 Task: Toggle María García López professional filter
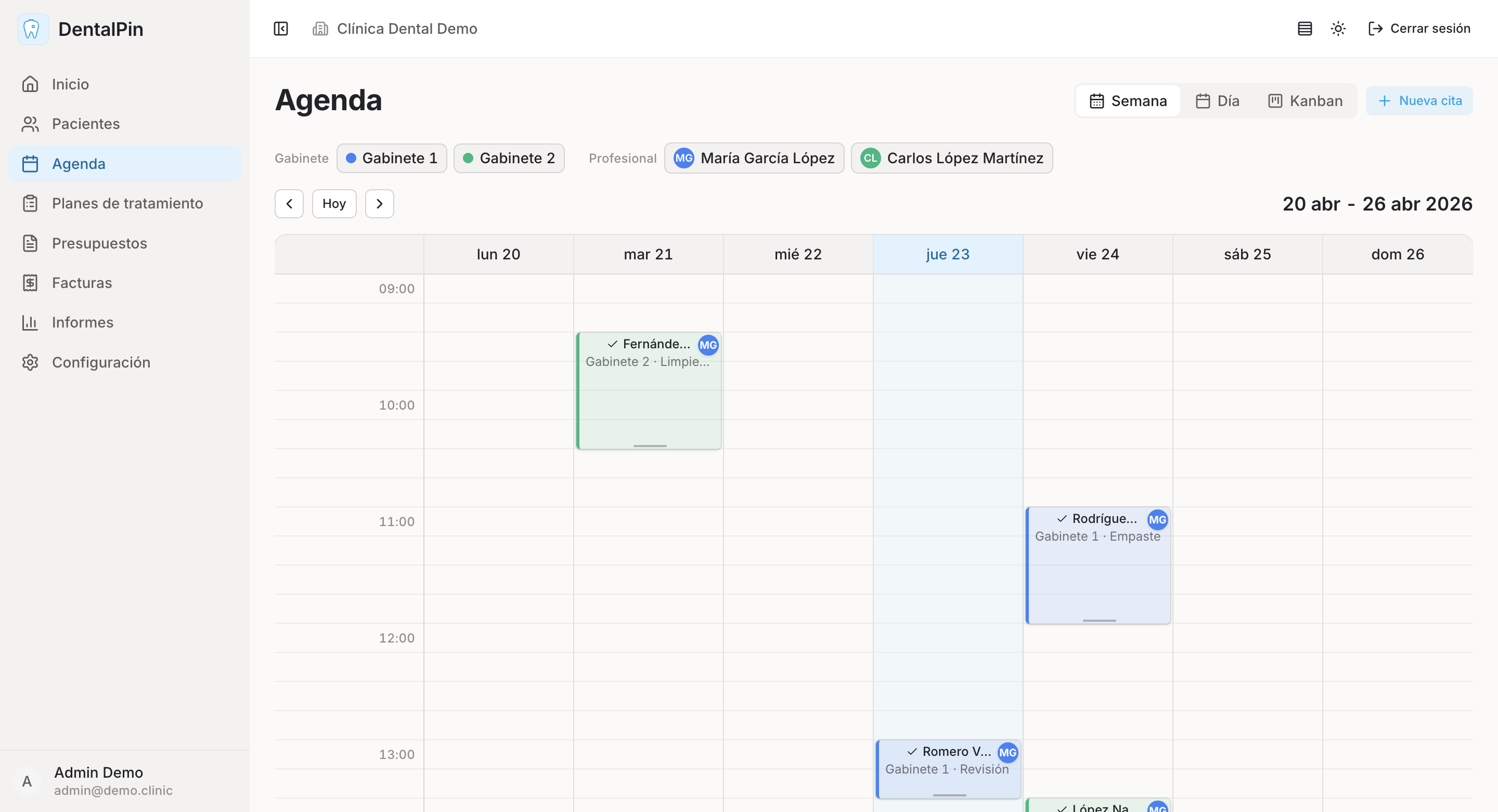[x=754, y=158]
